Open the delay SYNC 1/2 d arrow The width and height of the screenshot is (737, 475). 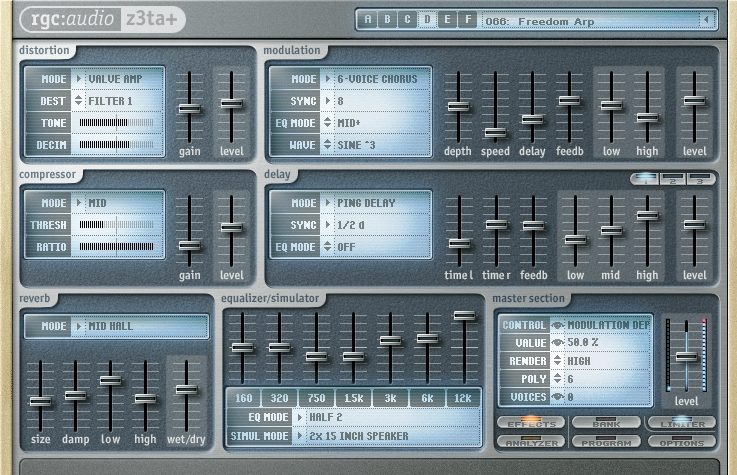point(328,225)
